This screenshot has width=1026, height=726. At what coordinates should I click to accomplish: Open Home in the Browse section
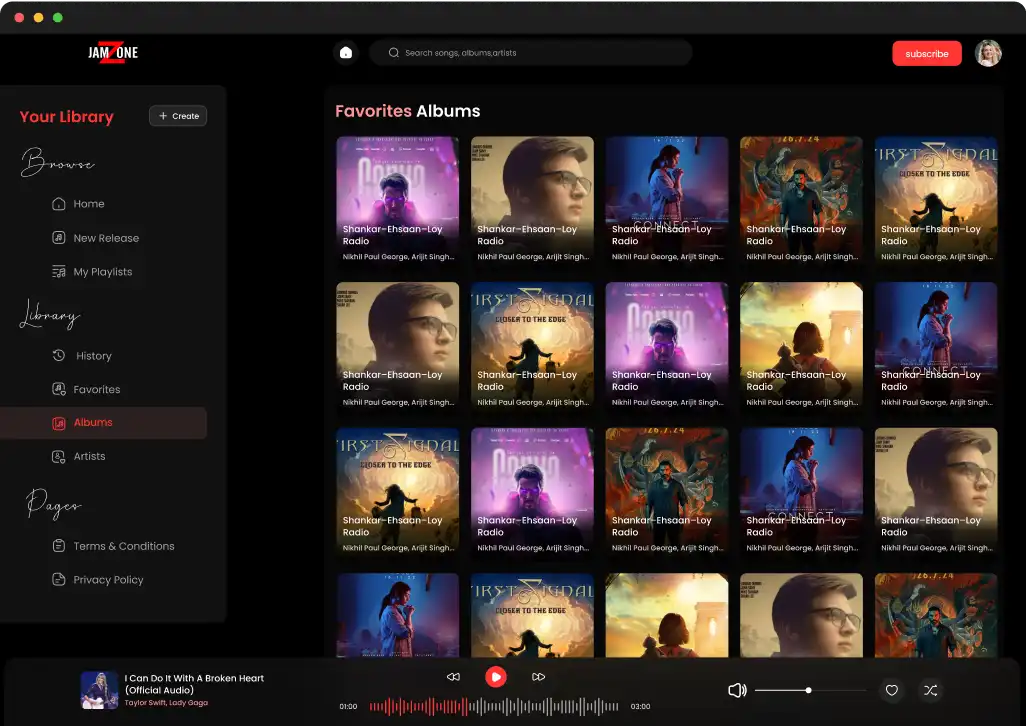(89, 204)
